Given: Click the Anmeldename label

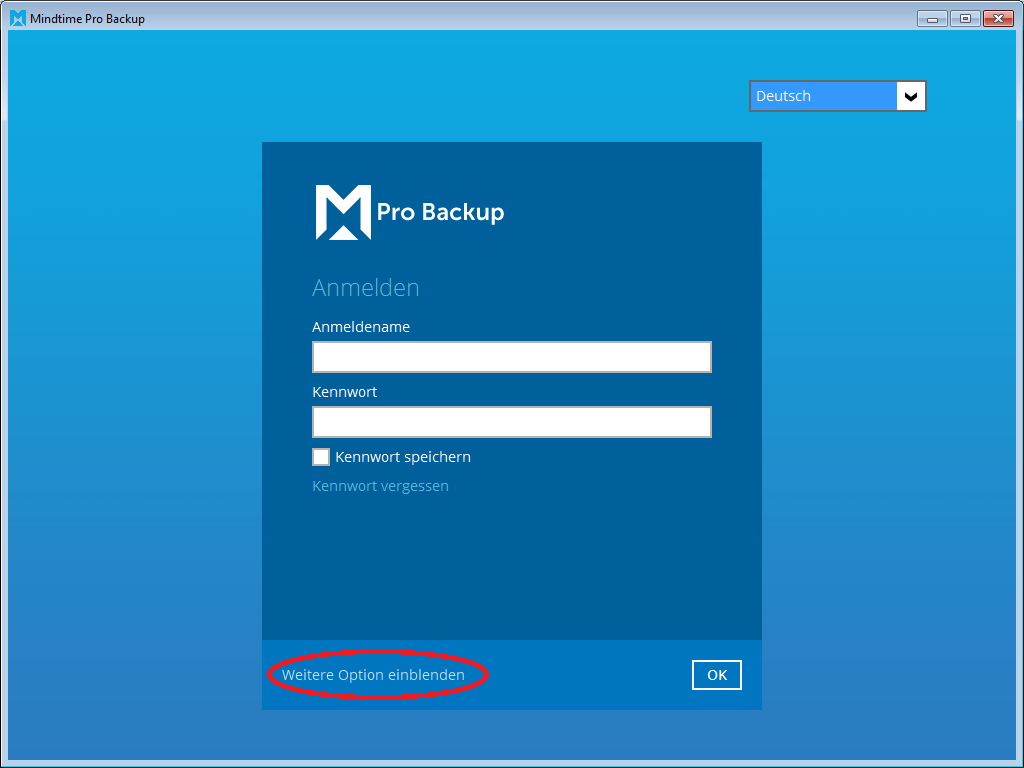Looking at the screenshot, I should pos(360,327).
